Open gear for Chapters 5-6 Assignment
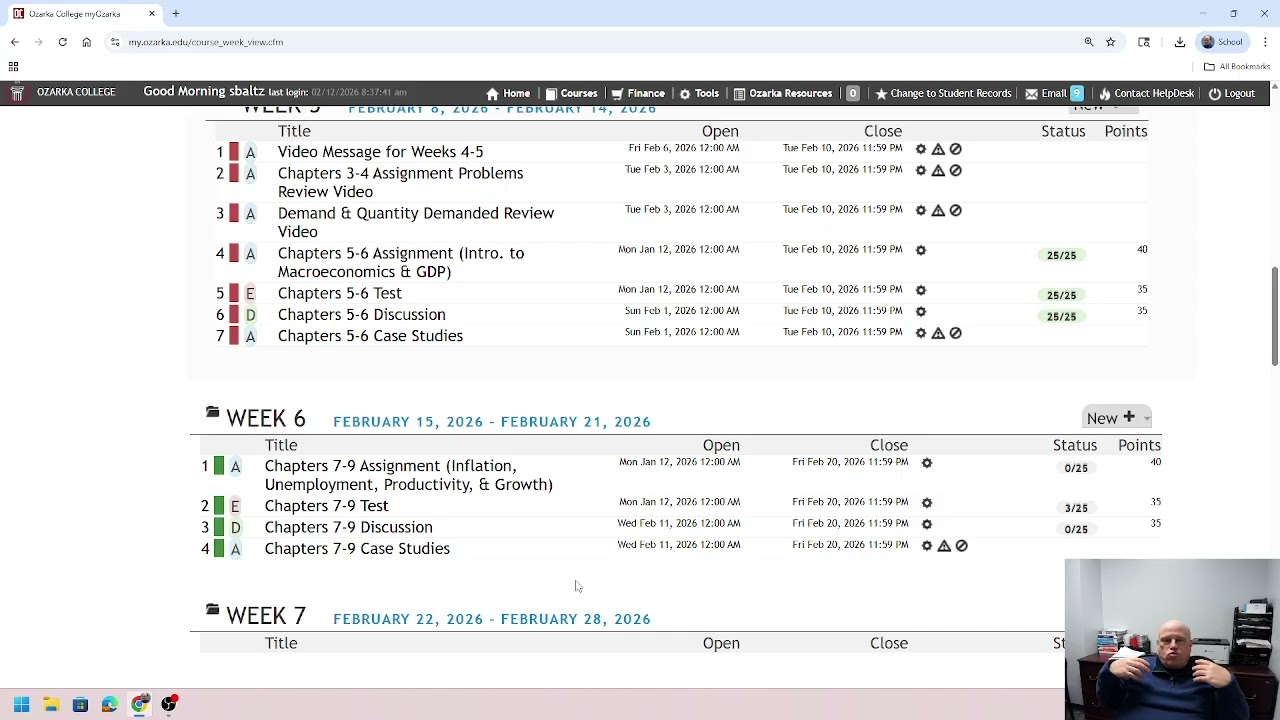 921,250
